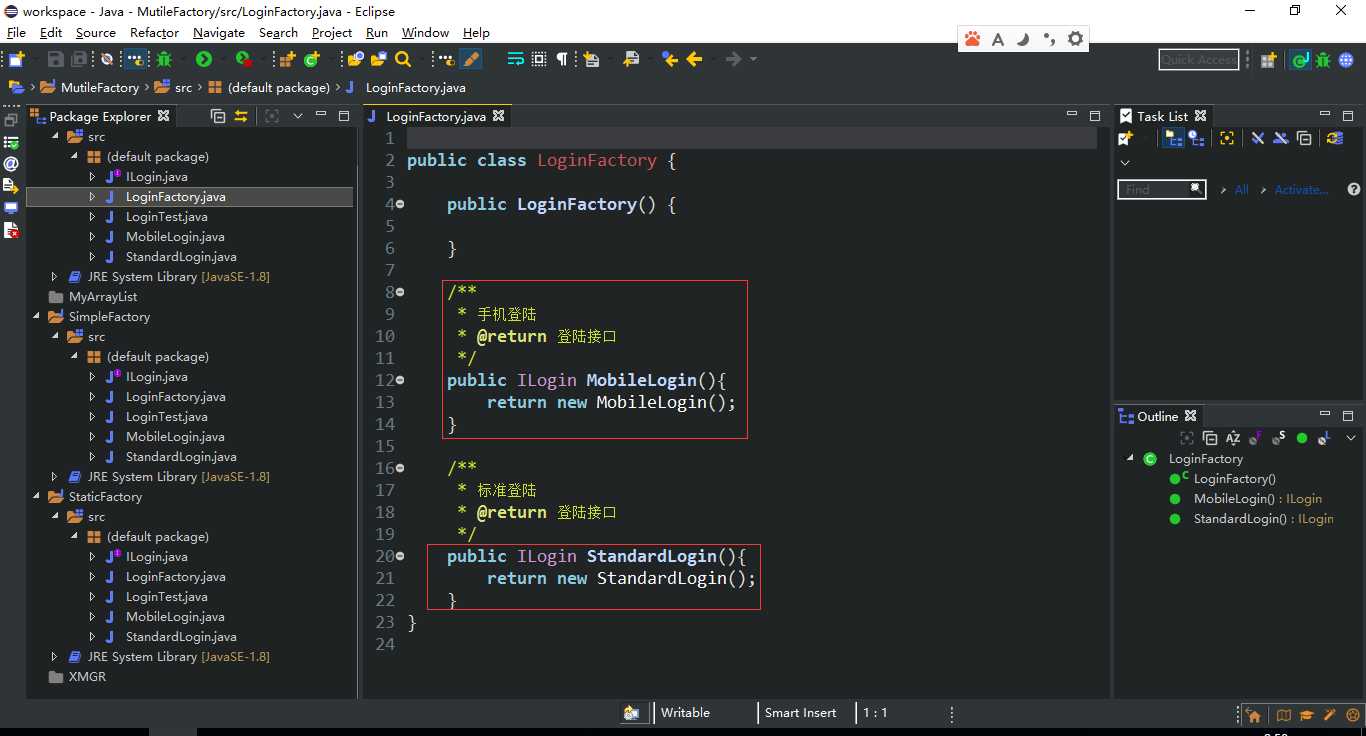This screenshot has width=1366, height=736.
Task: Open the Navigate menu
Action: 219,32
